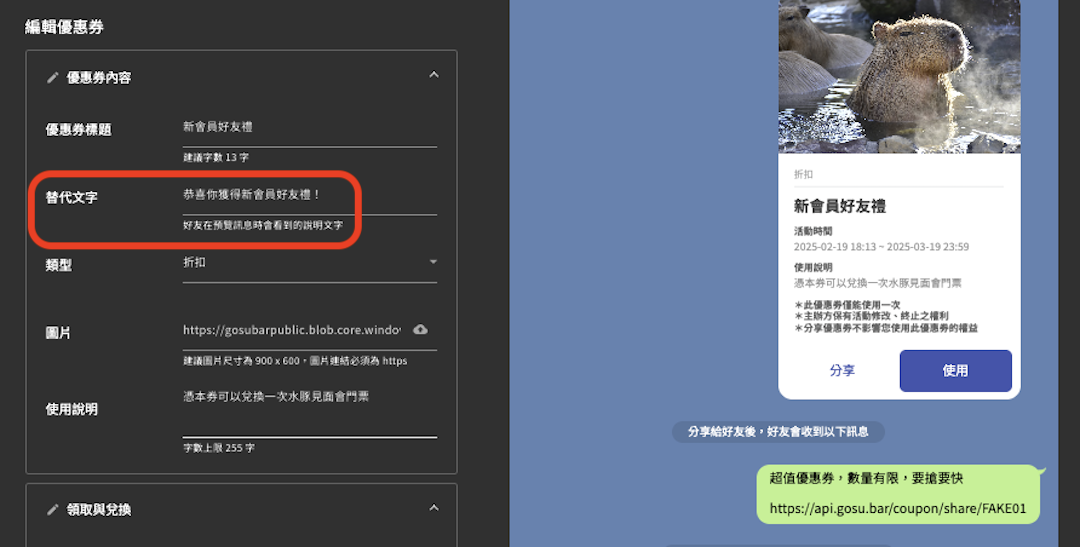This screenshot has width=1080, height=547.
Task: Click the pencil icon beside 優惠券內容
Action: (52, 78)
